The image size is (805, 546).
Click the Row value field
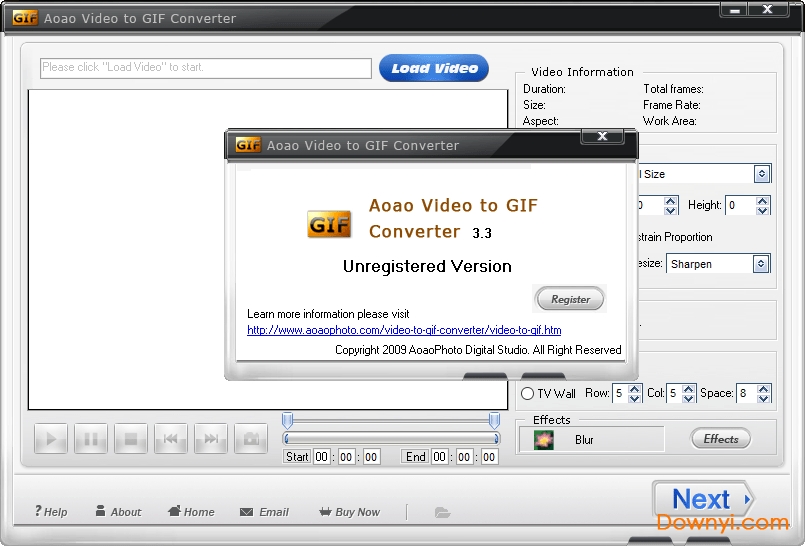621,394
